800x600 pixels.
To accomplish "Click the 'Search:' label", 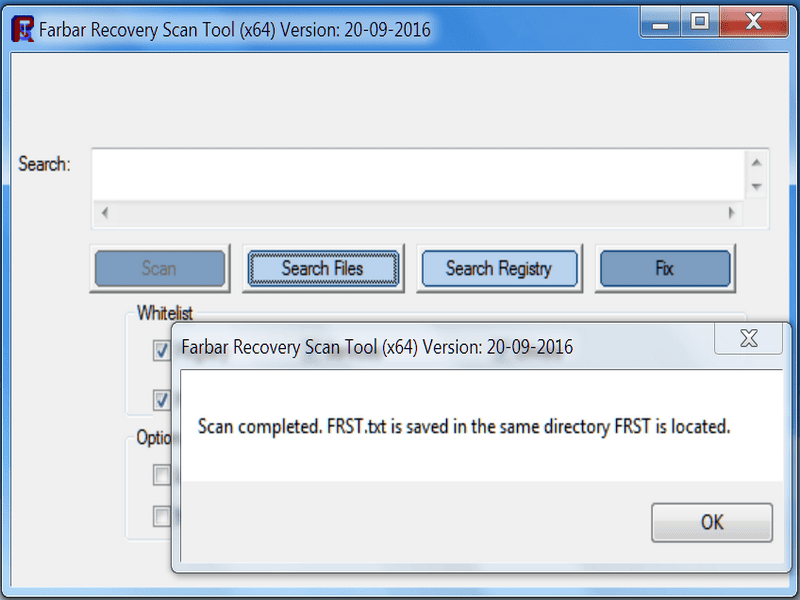I will pyautogui.click(x=44, y=164).
